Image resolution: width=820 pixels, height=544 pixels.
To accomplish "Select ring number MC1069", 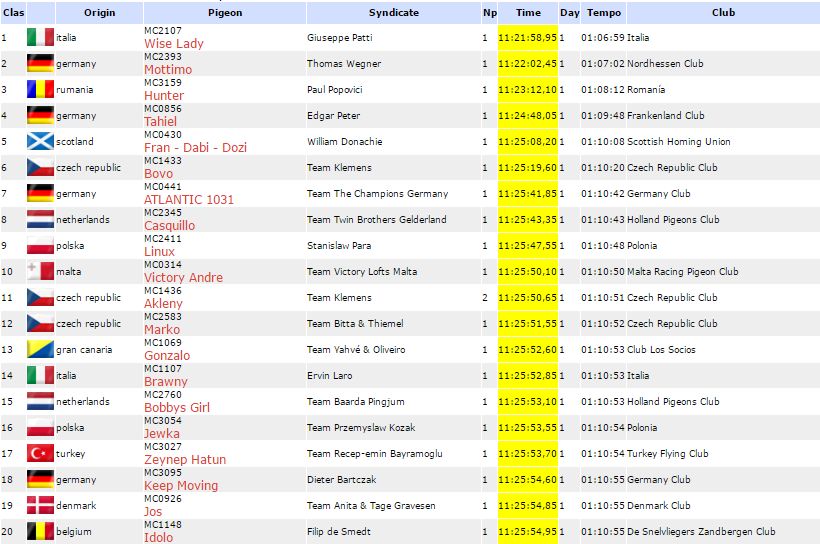I will 163,343.
